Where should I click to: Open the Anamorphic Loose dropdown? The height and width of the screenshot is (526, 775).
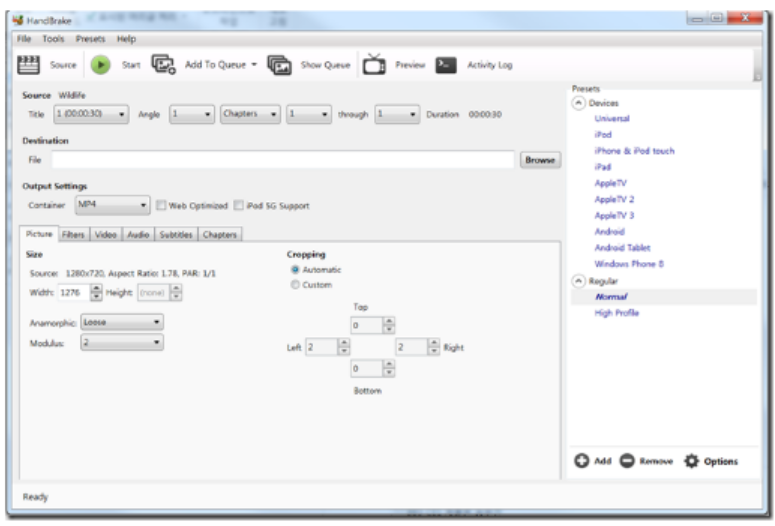122,322
